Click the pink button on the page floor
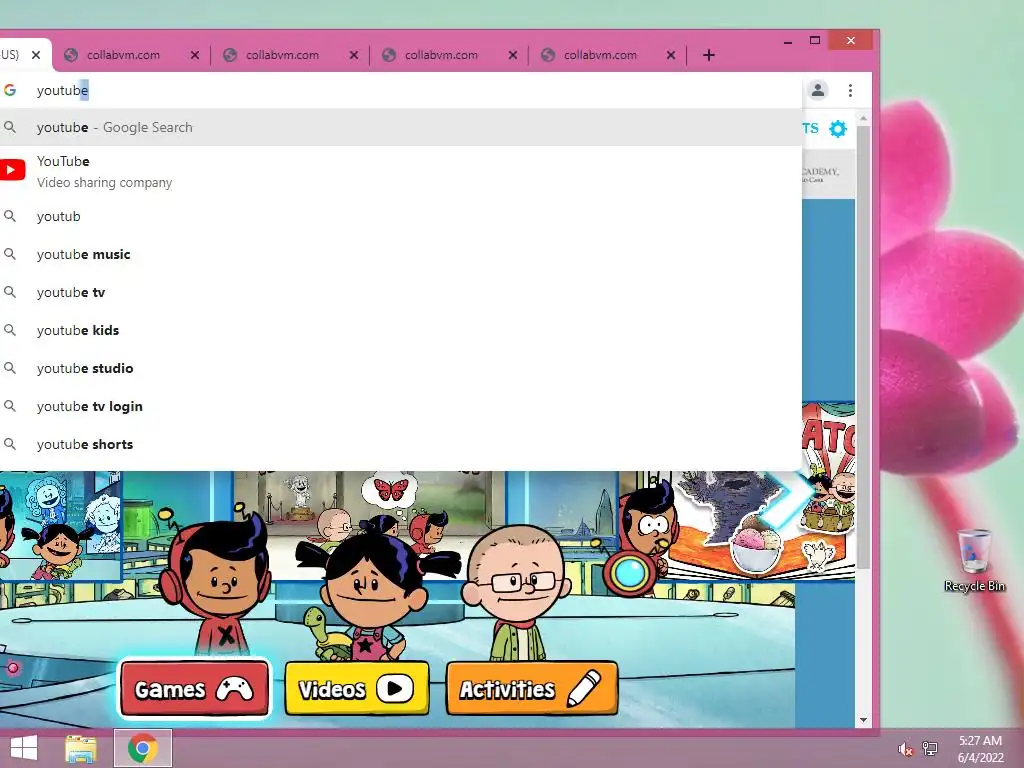The width and height of the screenshot is (1024, 768). pyautogui.click(x=13, y=667)
